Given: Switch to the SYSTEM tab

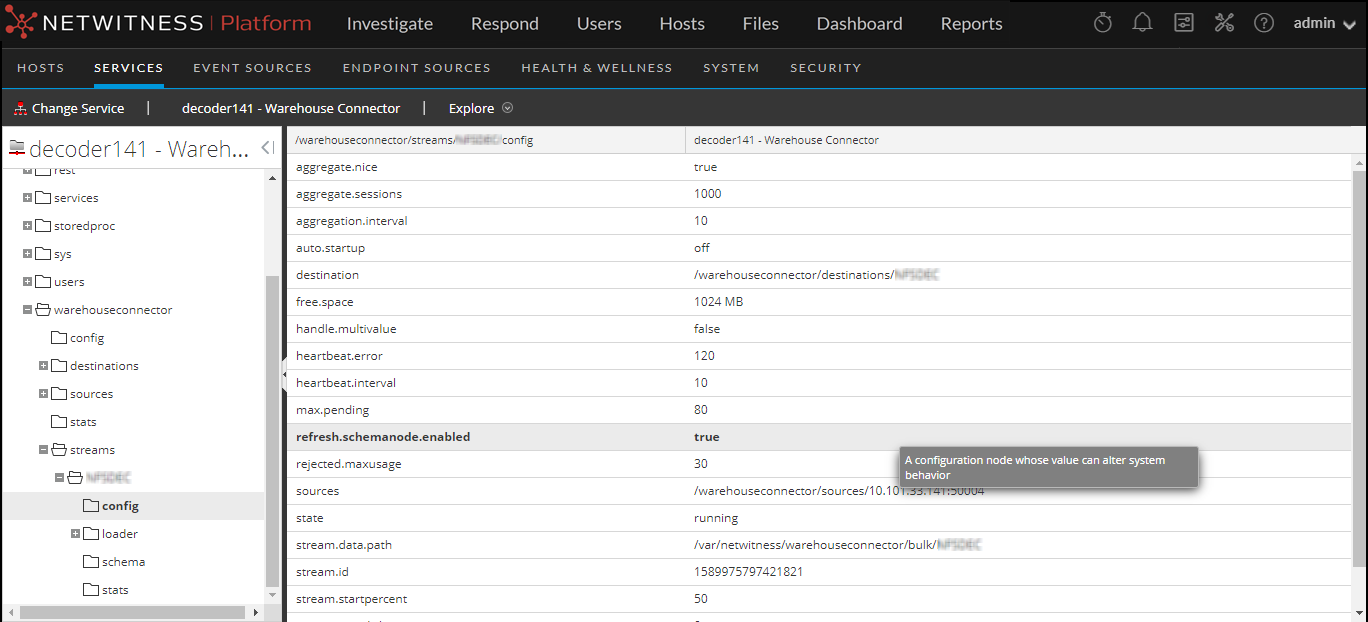Looking at the screenshot, I should (x=731, y=68).
